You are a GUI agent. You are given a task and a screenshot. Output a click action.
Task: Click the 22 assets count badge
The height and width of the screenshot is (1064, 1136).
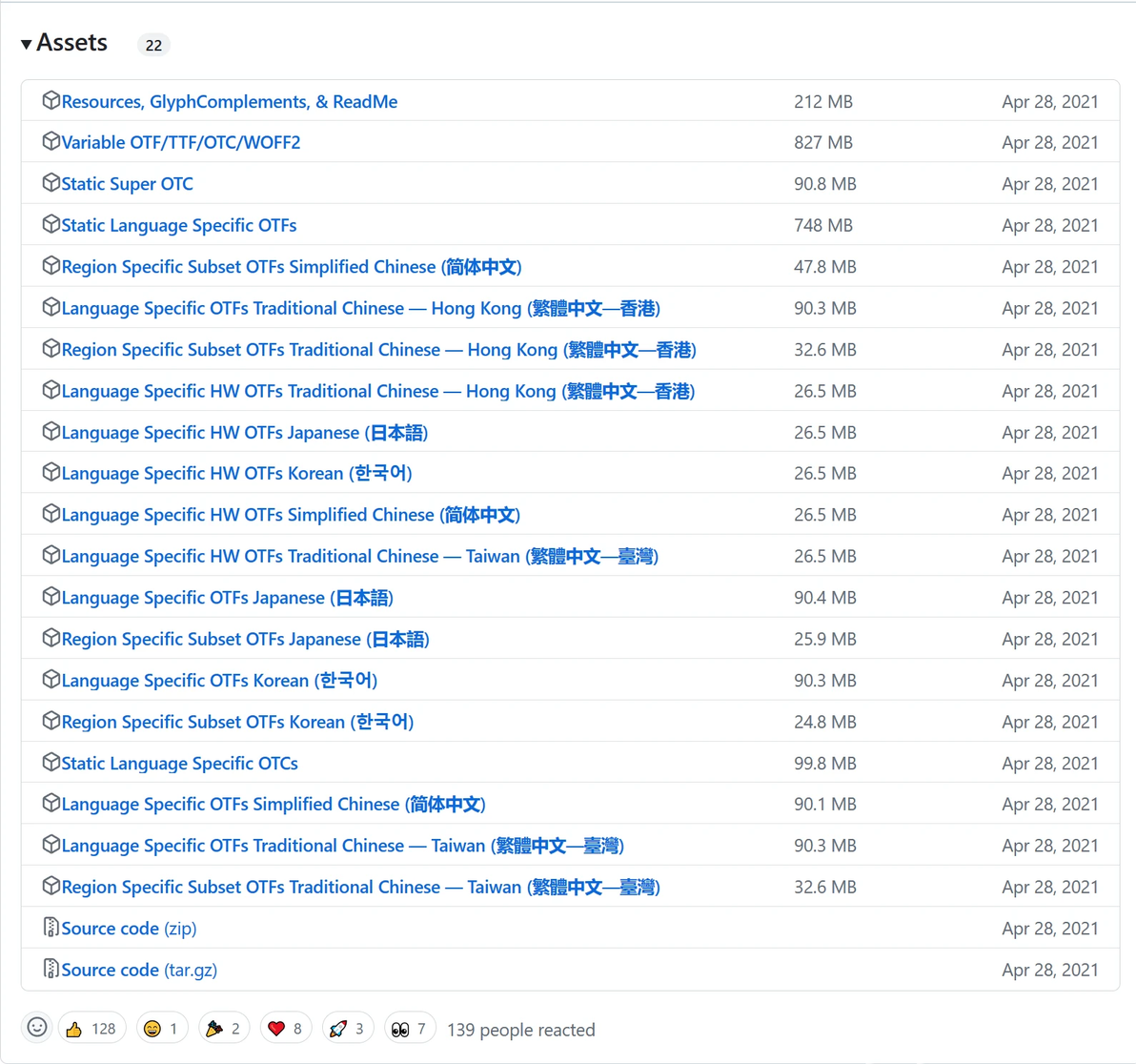[x=153, y=45]
